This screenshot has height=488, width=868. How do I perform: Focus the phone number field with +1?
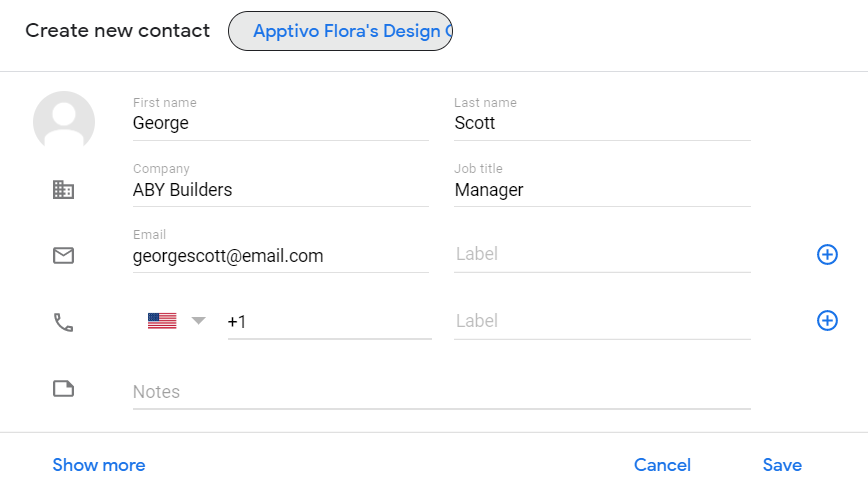pos(329,322)
